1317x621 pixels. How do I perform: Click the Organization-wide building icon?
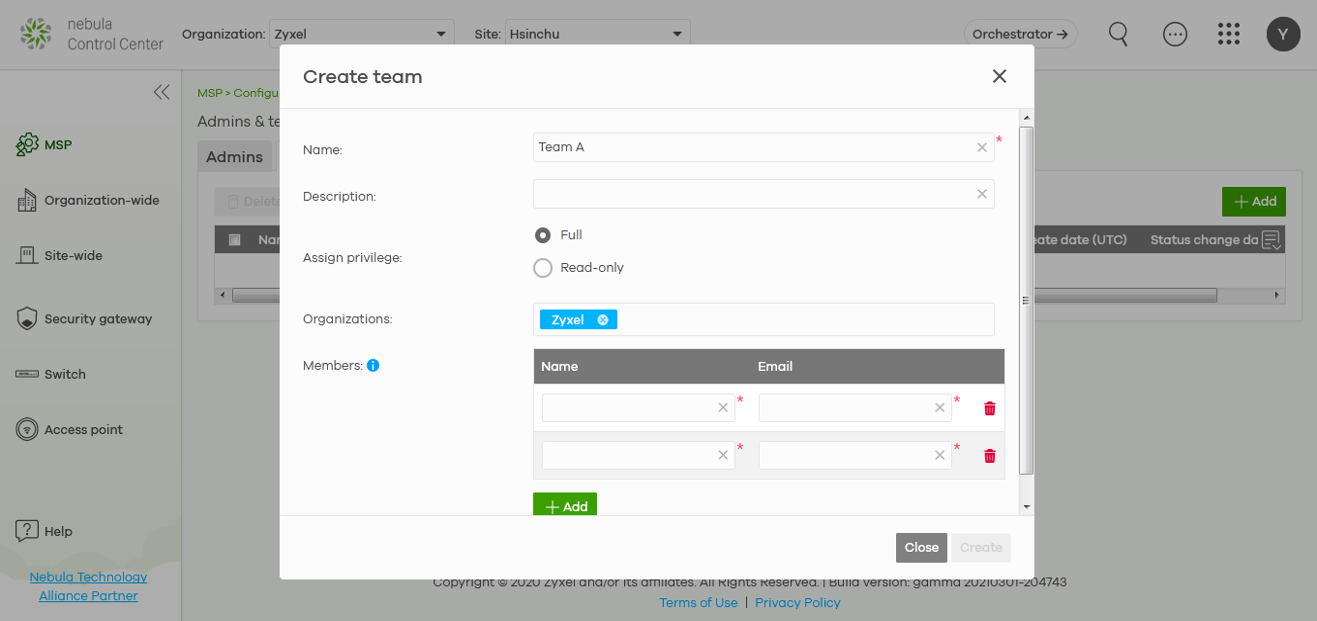click(x=27, y=200)
